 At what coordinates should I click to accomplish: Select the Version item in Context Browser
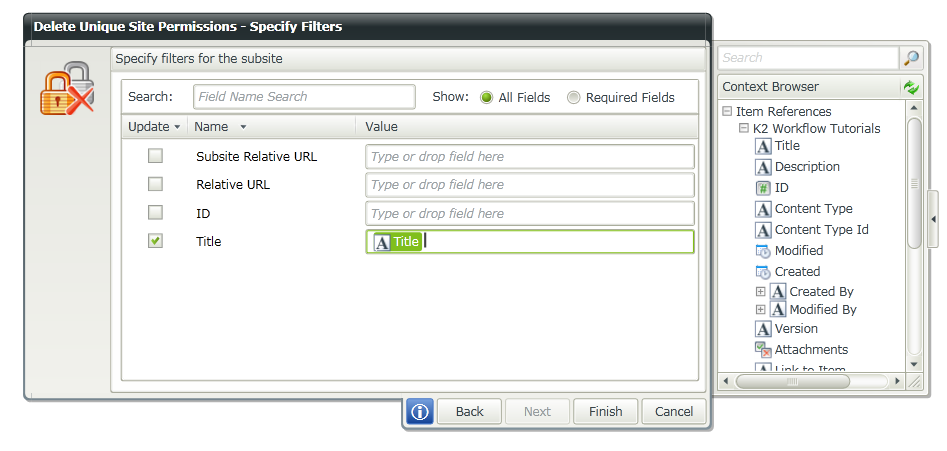tap(796, 329)
